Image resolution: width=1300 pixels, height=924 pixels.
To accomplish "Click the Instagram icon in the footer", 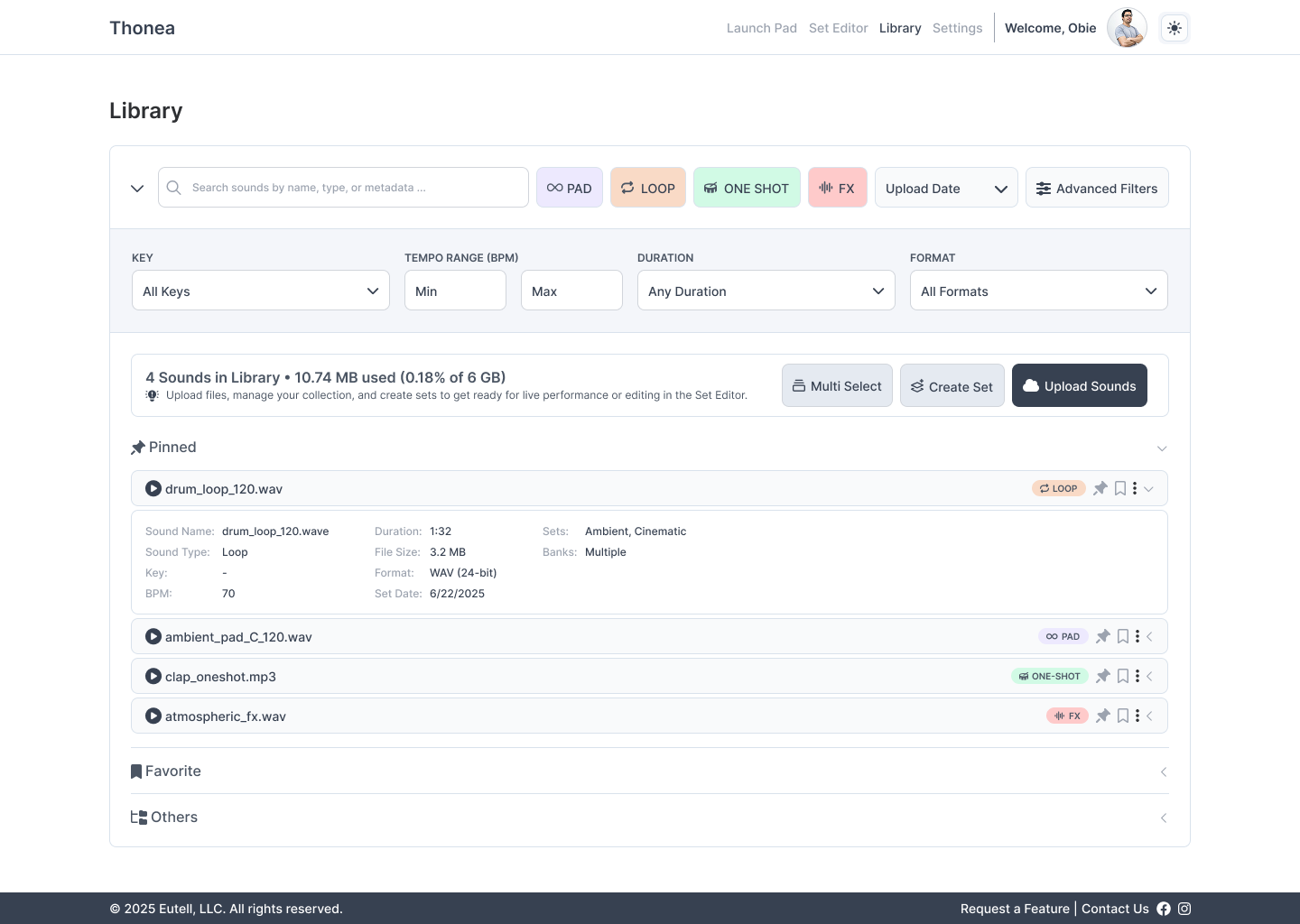I will tap(1184, 909).
